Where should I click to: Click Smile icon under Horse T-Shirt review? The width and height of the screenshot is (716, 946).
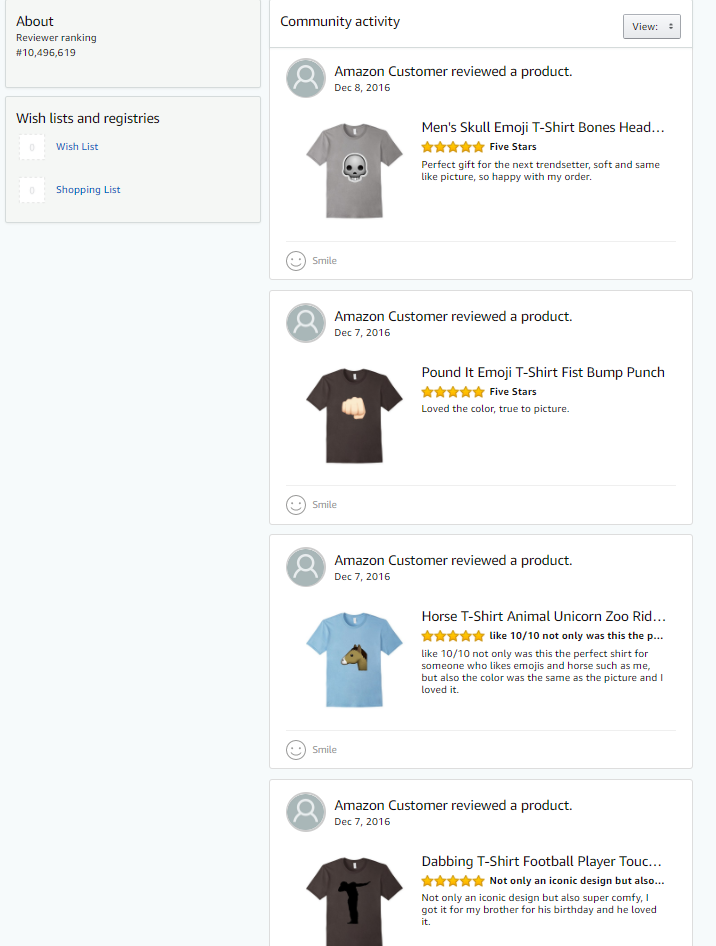296,749
